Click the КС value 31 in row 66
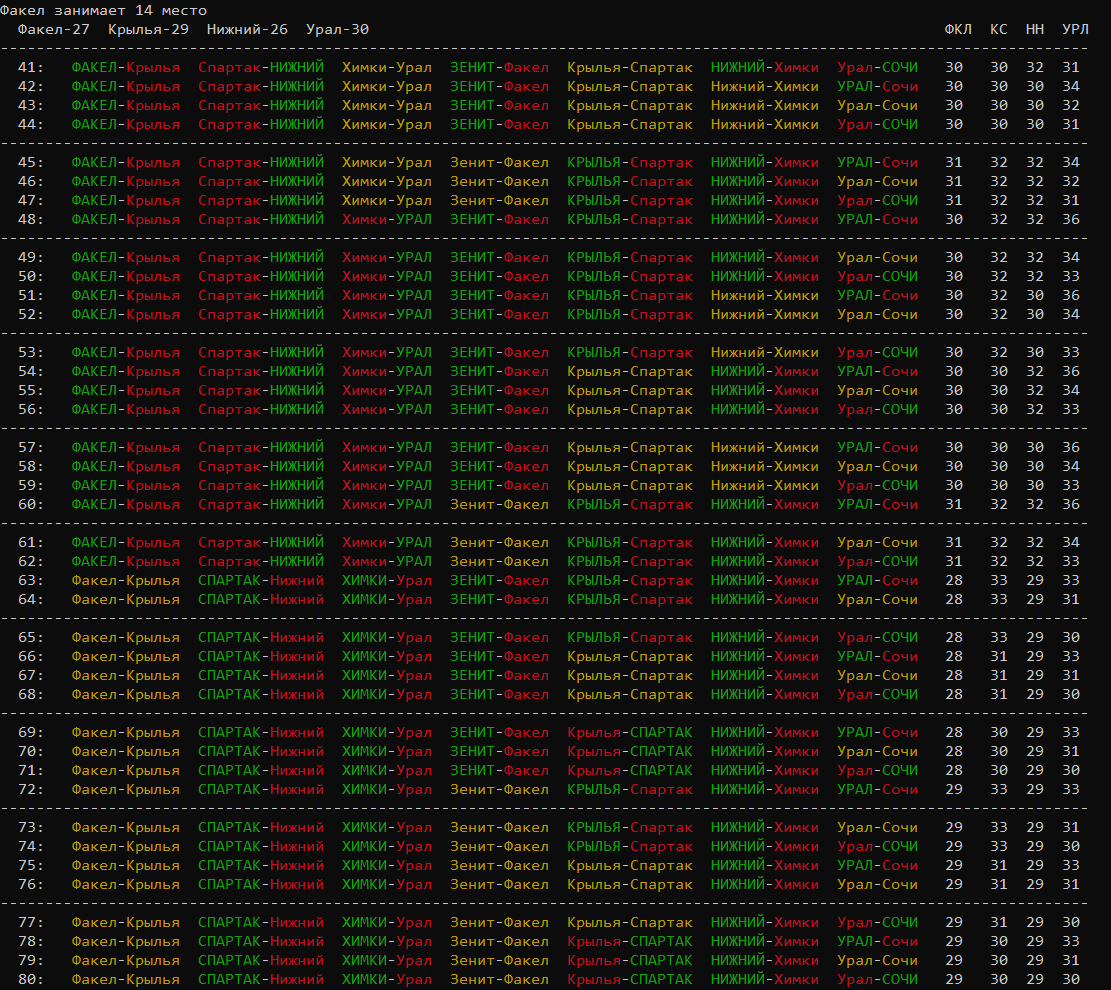The image size is (1111, 990). point(998,656)
